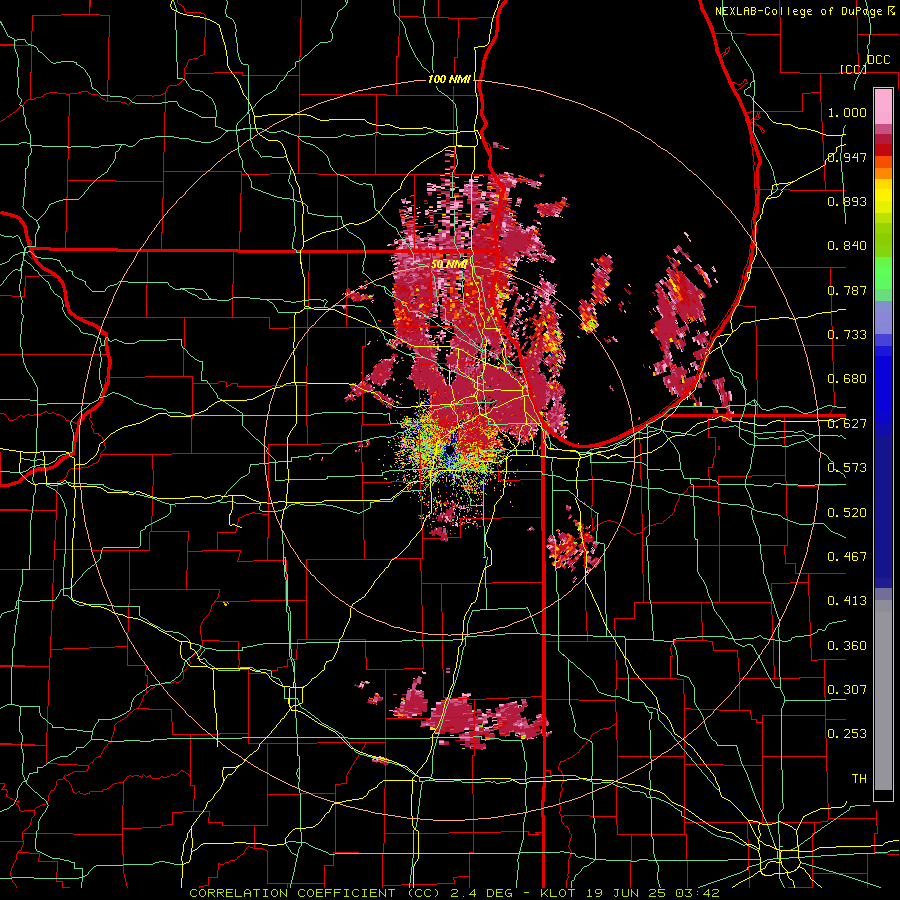The height and width of the screenshot is (900, 900).
Task: Select the TH threshold label
Action: point(859,779)
